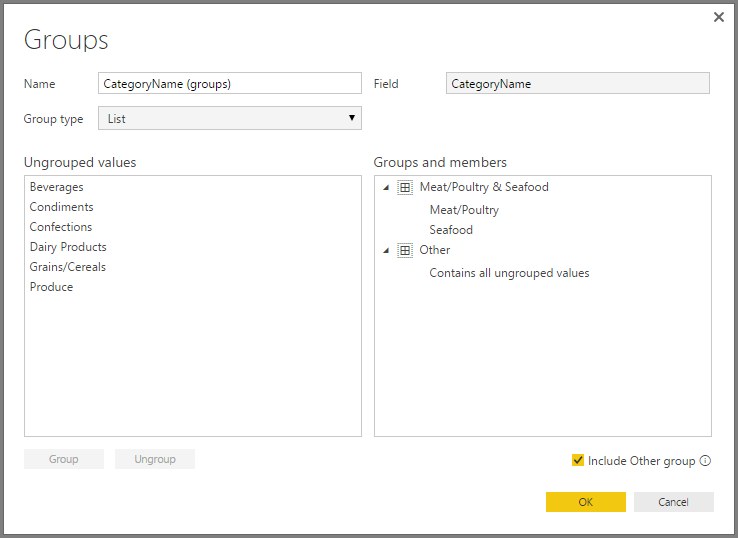This screenshot has height=538, width=738.
Task: Select Dairy Products in Ungrouped values
Action: click(68, 247)
